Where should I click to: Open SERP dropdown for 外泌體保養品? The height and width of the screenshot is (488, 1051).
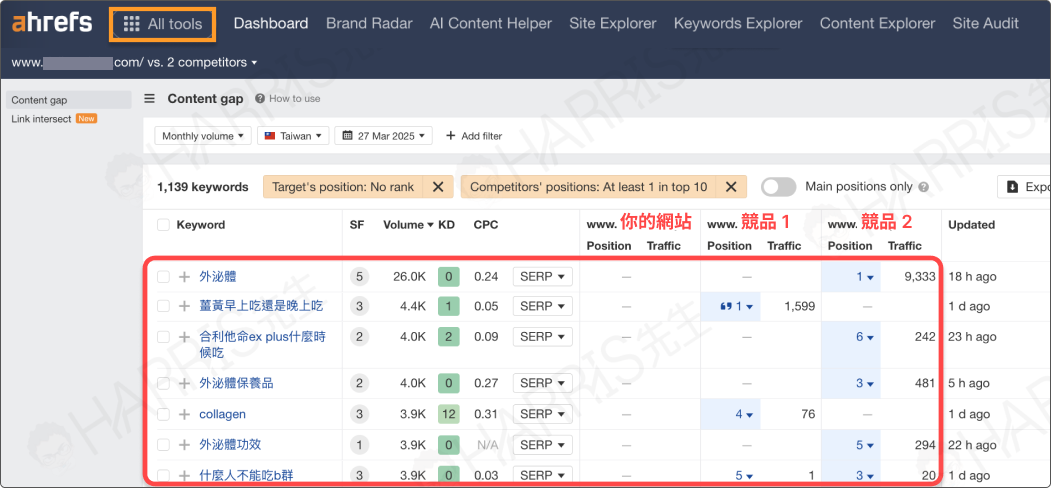pos(542,383)
